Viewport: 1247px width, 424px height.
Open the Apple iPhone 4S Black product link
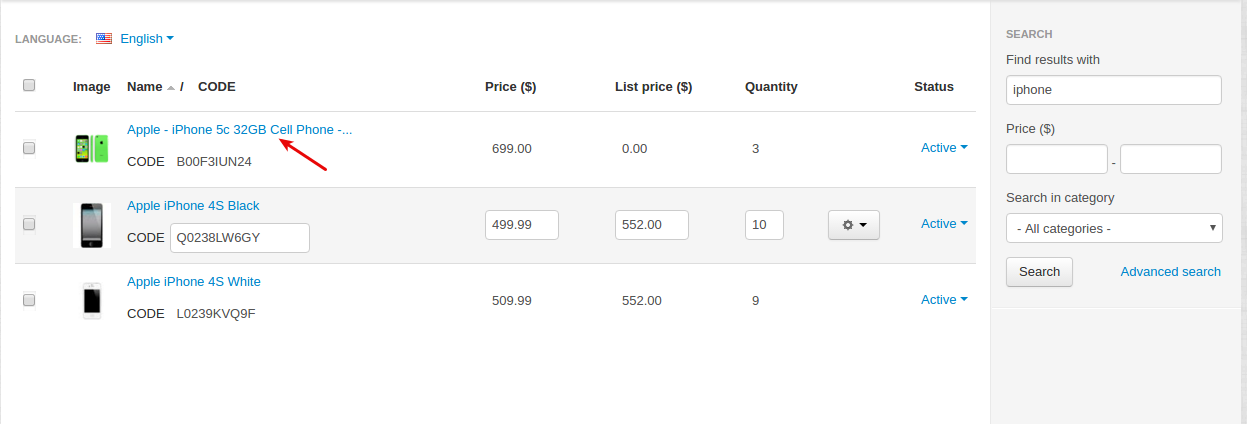click(x=193, y=206)
